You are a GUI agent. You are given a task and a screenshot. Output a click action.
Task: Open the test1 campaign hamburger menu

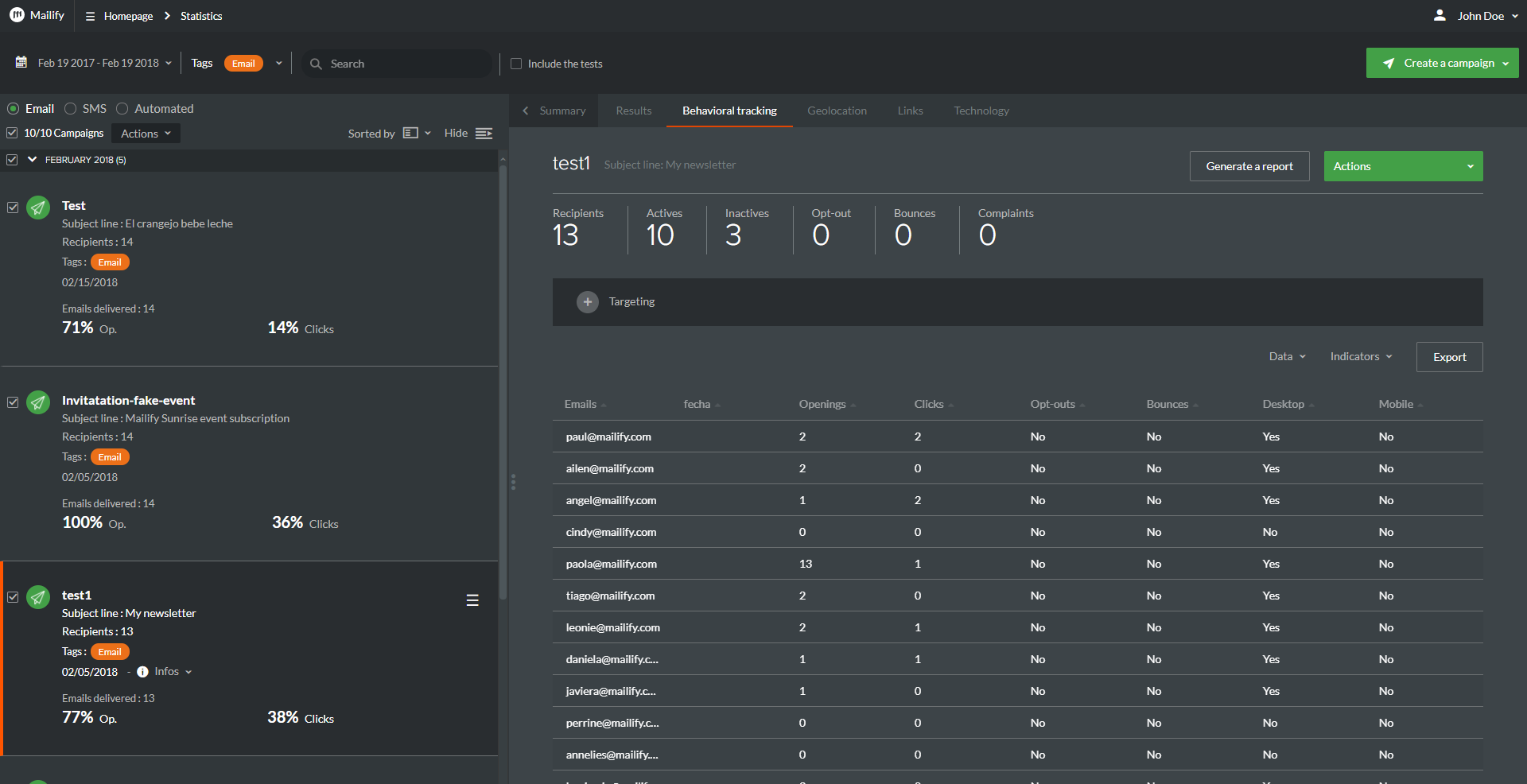tap(472, 600)
